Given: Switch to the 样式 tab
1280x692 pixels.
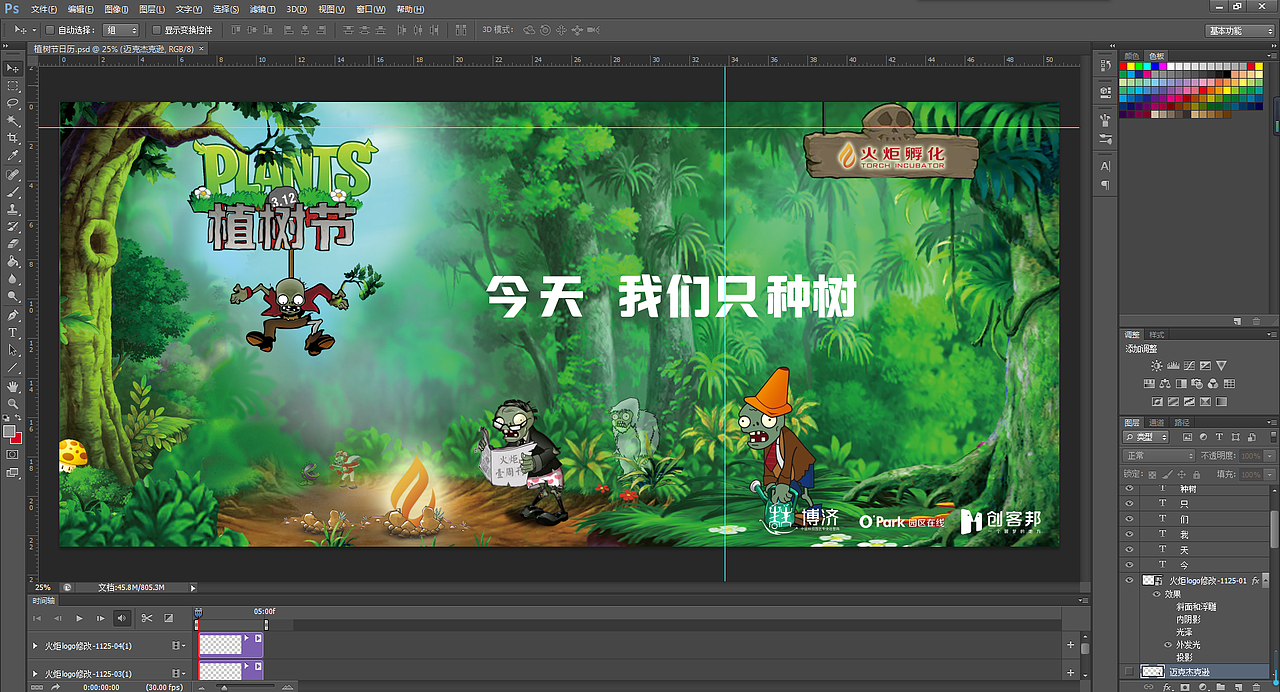Looking at the screenshot, I should pos(1158,334).
